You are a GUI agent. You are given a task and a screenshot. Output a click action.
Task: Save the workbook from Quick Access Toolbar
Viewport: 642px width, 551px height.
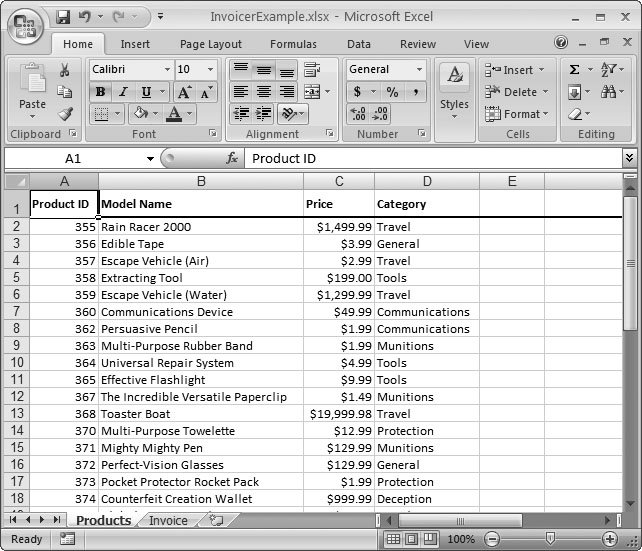63,17
